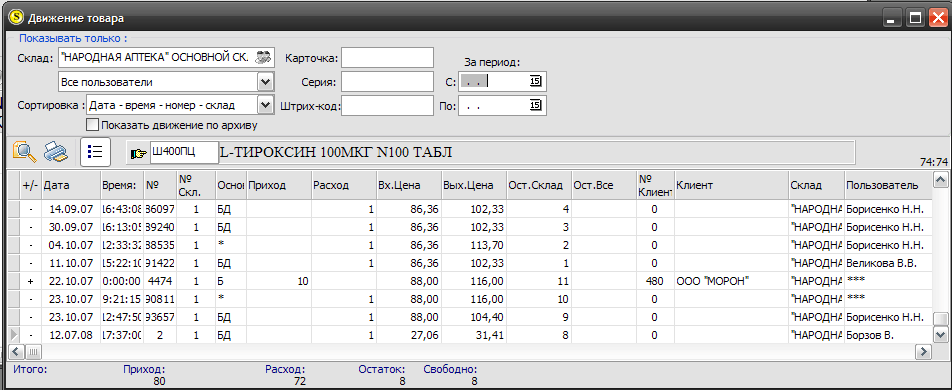Viewport: 952px width, 390px height.
Task: Enable Показать движение по архиву checkbox
Action: [92, 125]
